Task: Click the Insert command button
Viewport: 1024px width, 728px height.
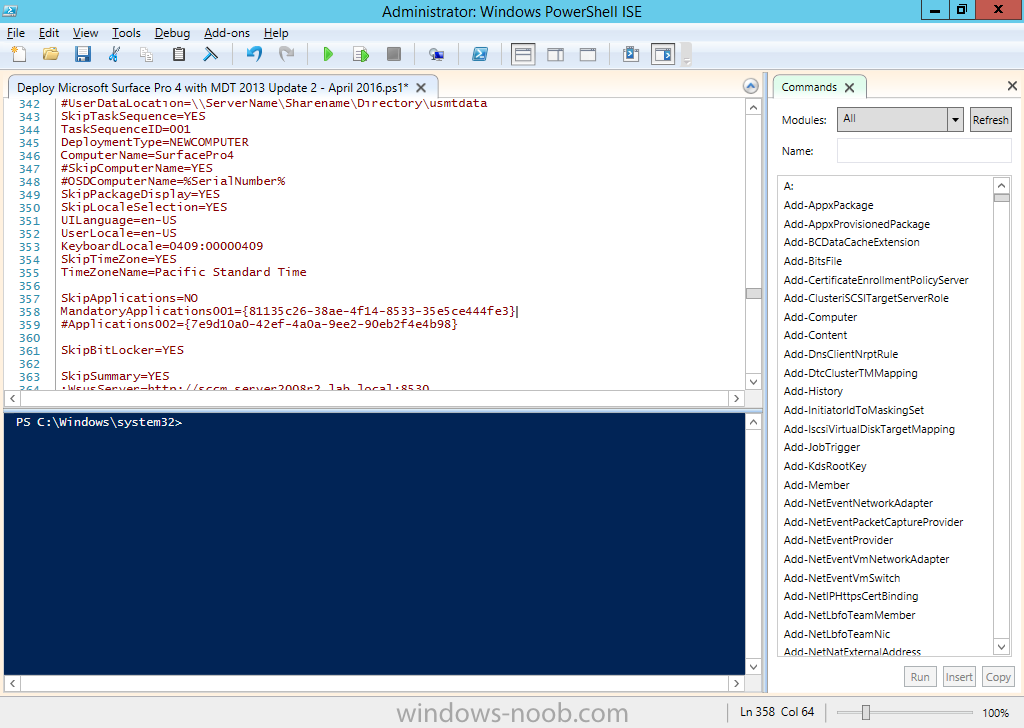Action: tap(959, 676)
